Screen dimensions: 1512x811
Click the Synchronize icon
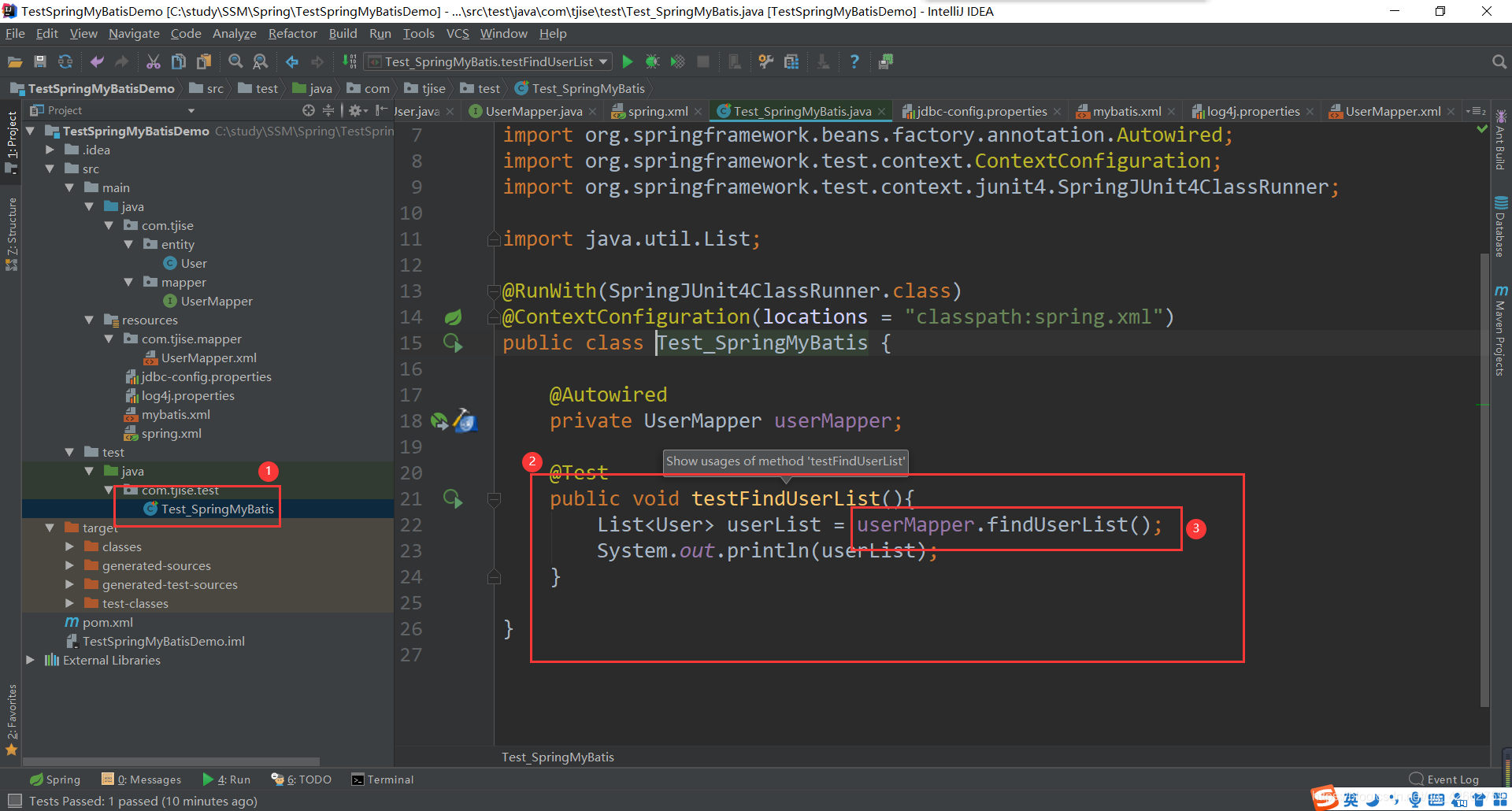pyautogui.click(x=65, y=61)
